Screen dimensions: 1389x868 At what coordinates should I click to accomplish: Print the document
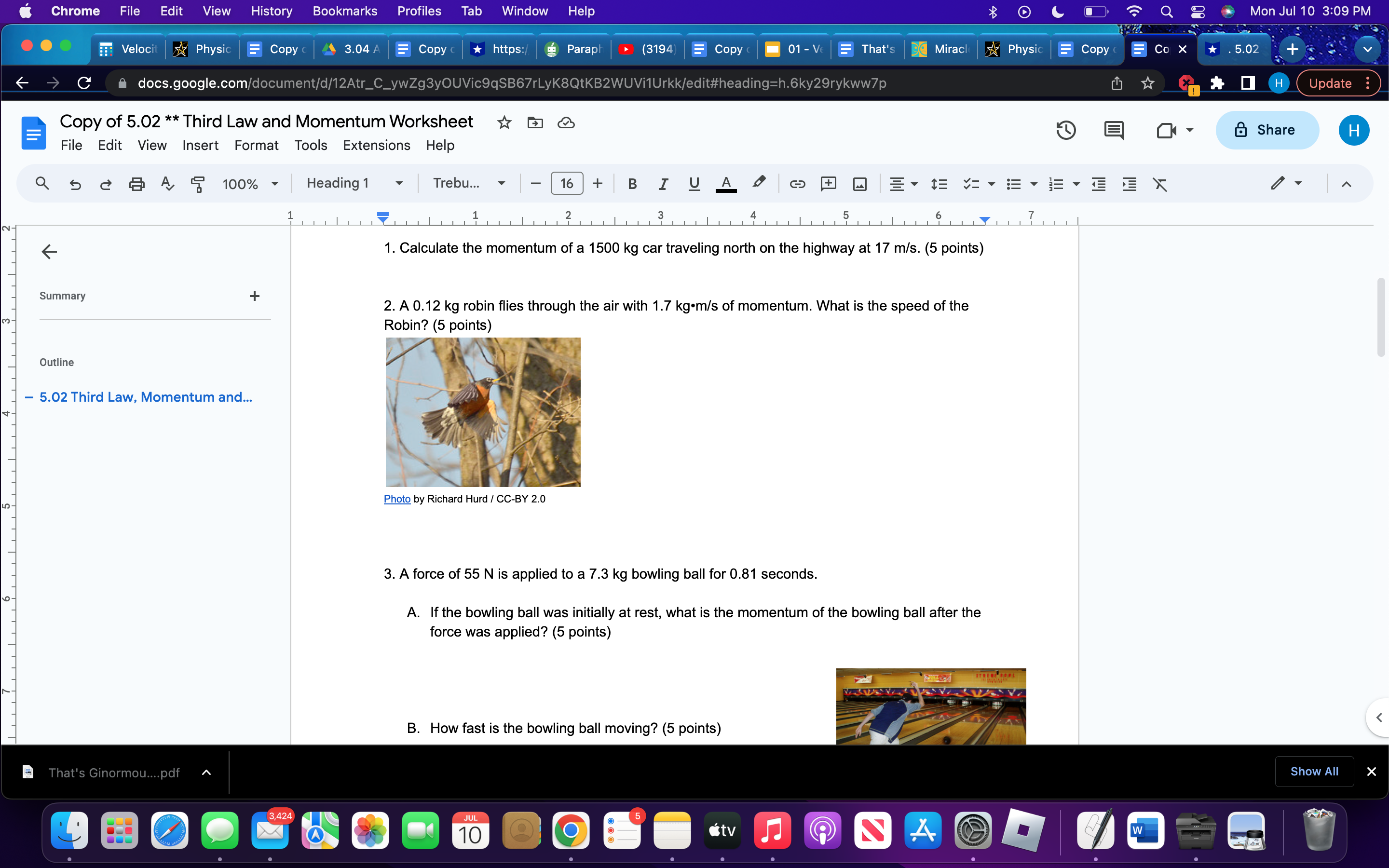click(136, 184)
